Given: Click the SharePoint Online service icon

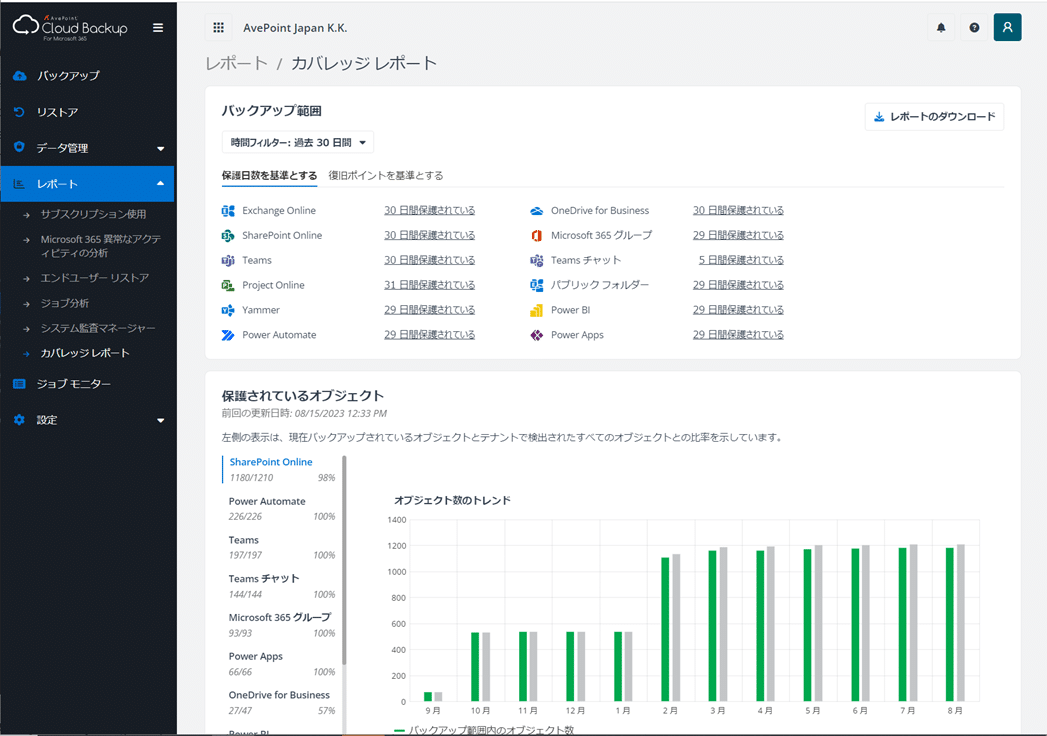Looking at the screenshot, I should pos(228,236).
